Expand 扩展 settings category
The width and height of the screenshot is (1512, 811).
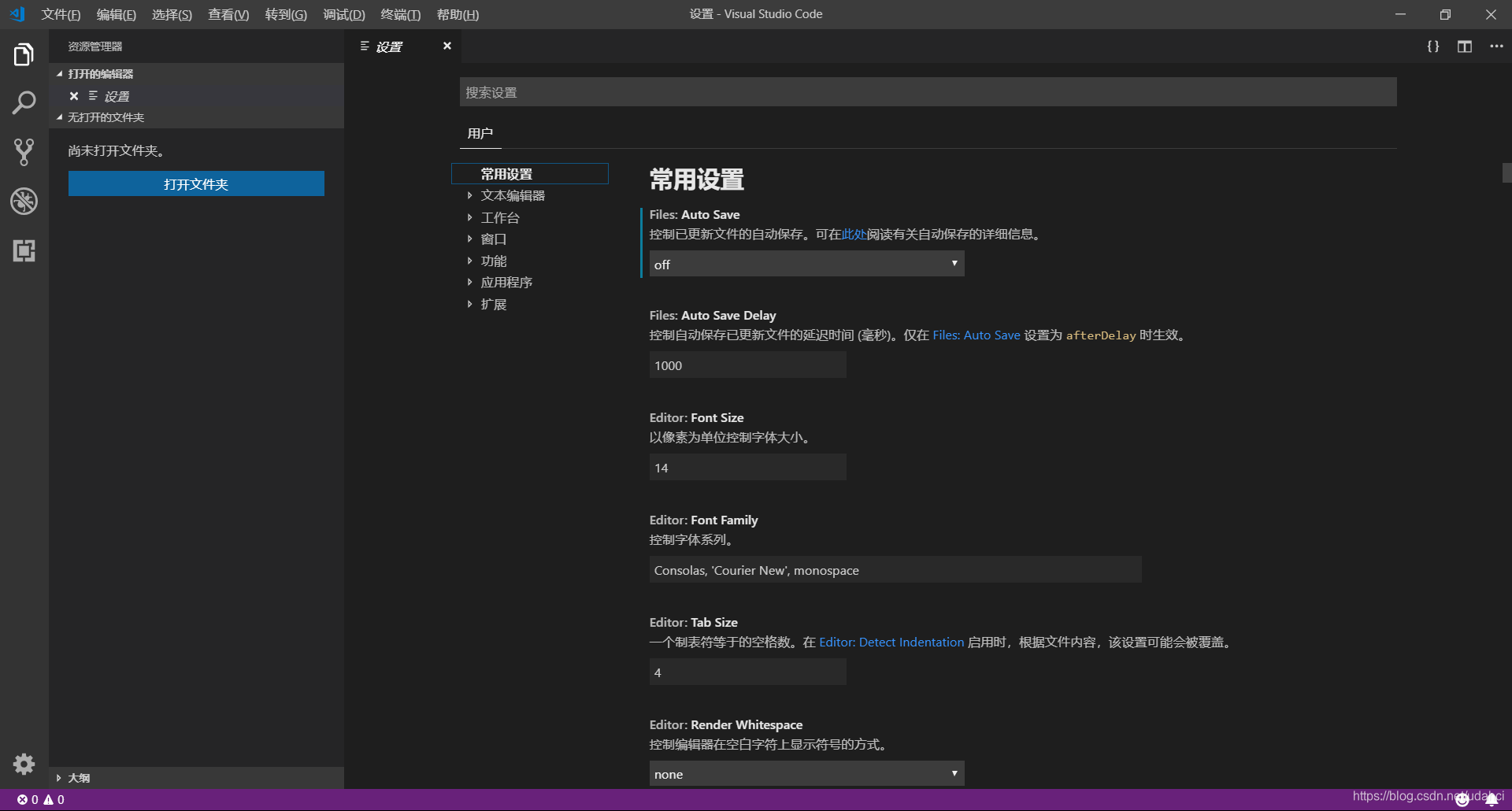[x=530, y=304]
